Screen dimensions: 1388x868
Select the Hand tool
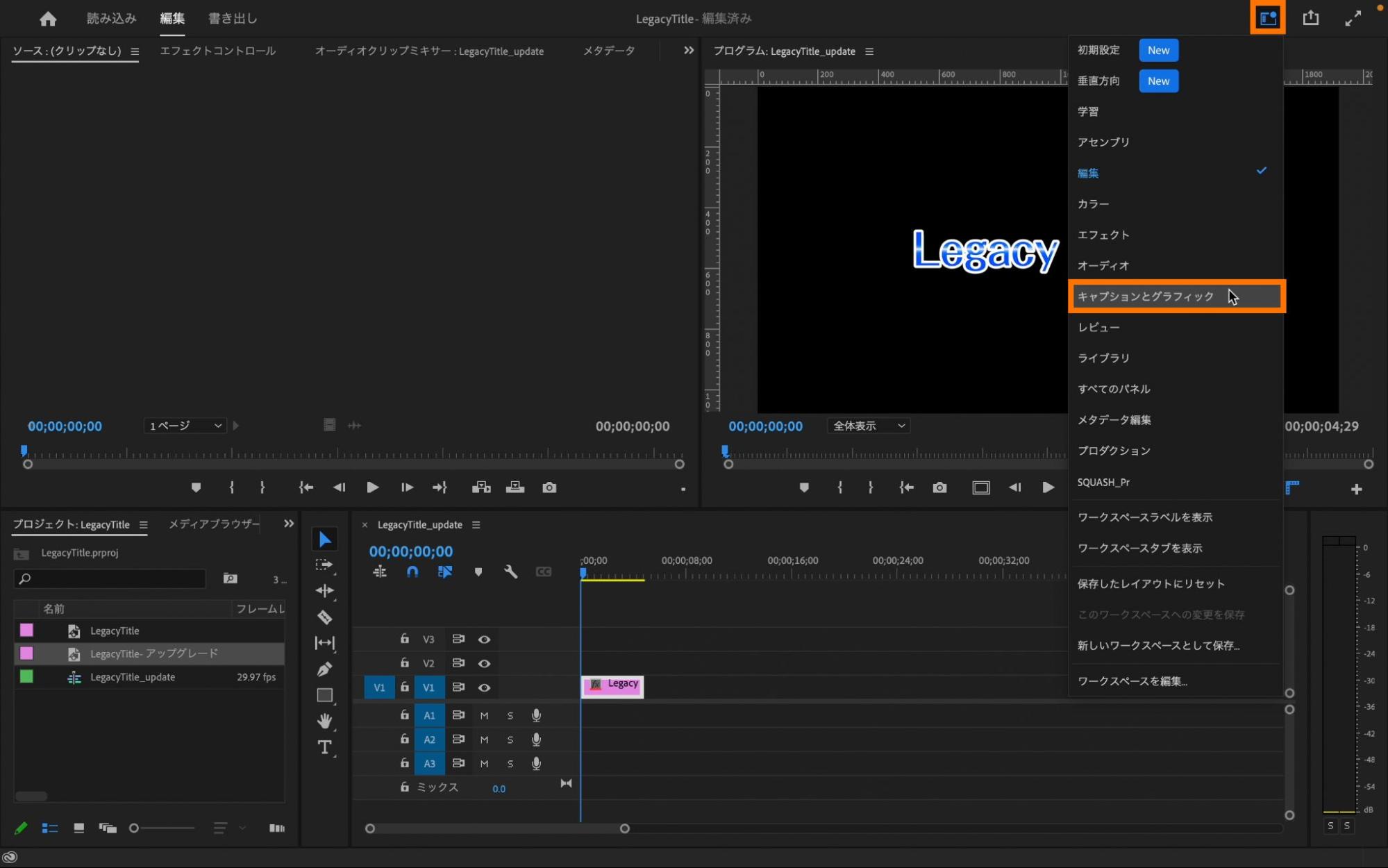[324, 721]
